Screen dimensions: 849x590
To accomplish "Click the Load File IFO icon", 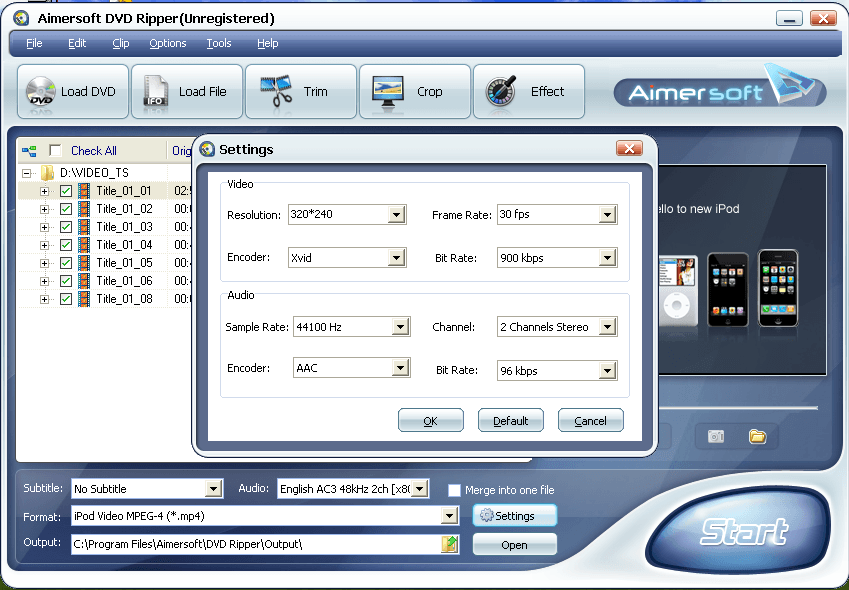I will tap(155, 92).
